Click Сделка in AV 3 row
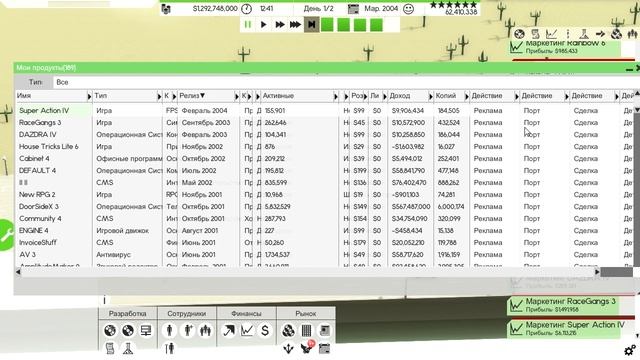 point(586,255)
